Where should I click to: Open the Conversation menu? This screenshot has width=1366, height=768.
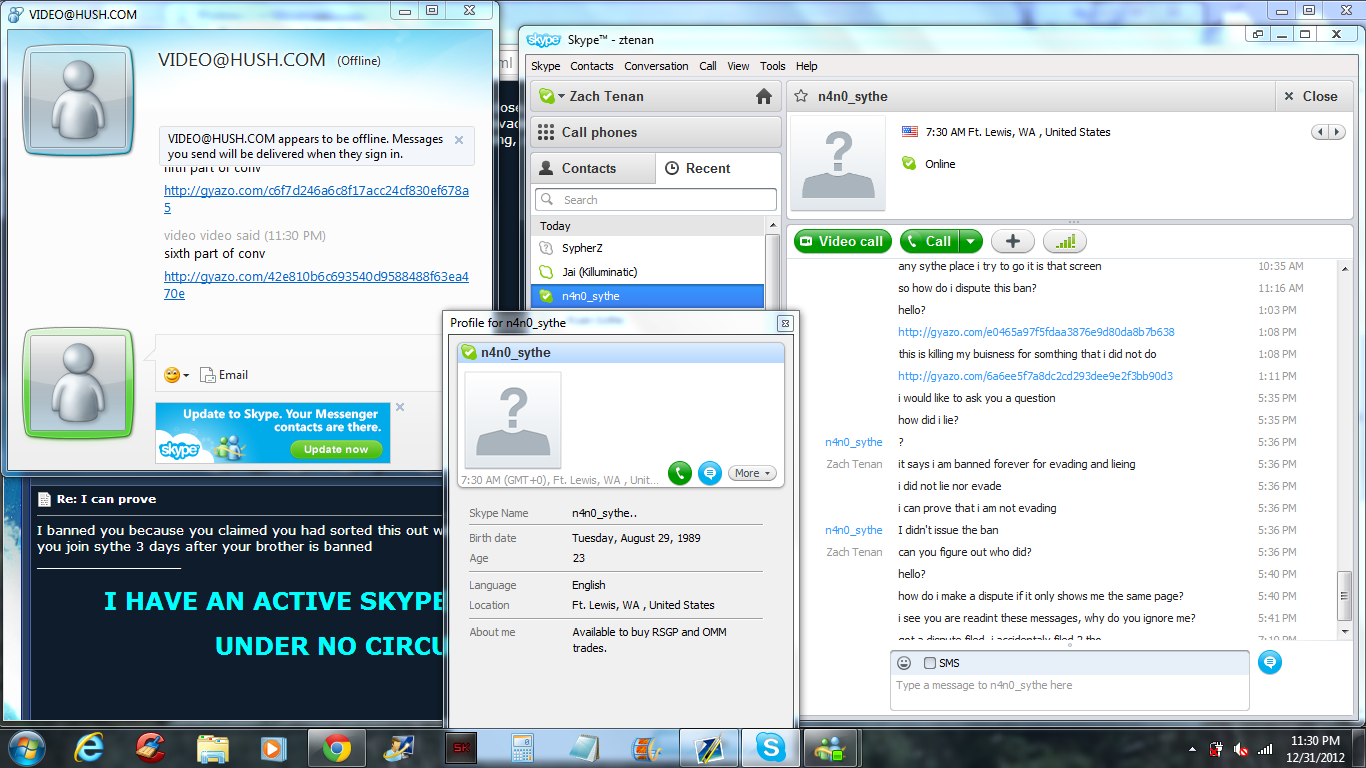656,66
